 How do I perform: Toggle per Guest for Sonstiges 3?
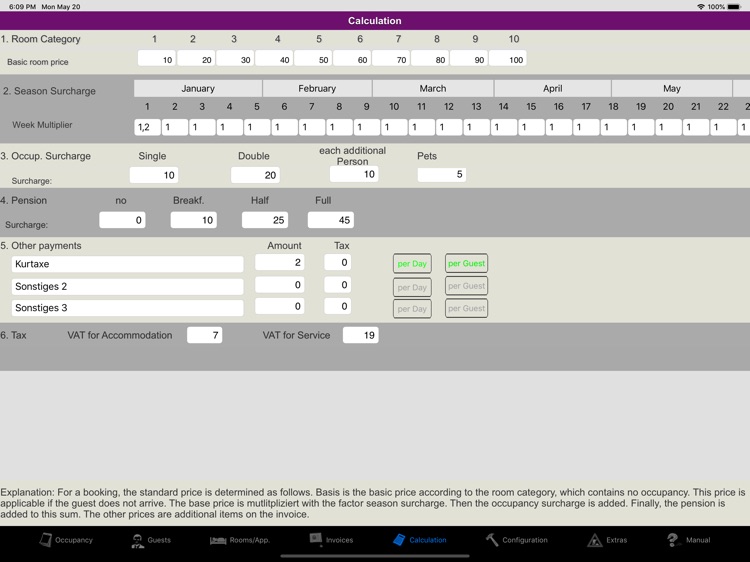[466, 308]
